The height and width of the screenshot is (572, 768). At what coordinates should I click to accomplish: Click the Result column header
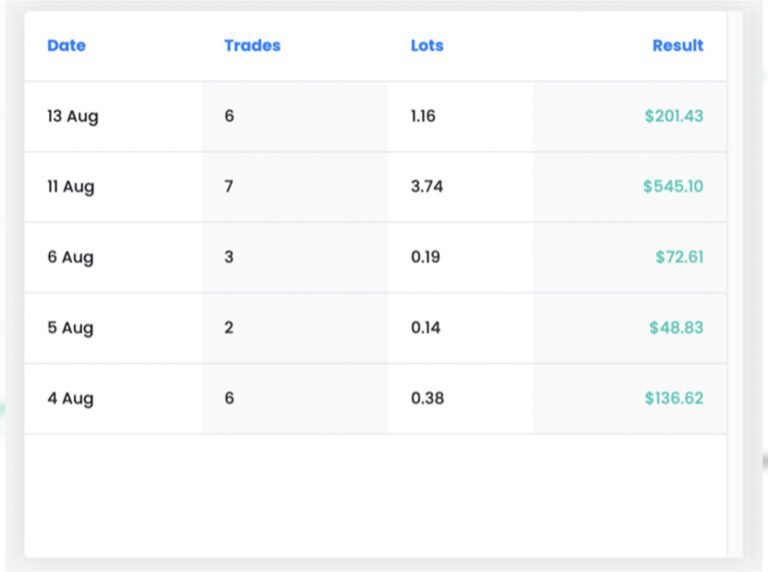click(x=677, y=46)
